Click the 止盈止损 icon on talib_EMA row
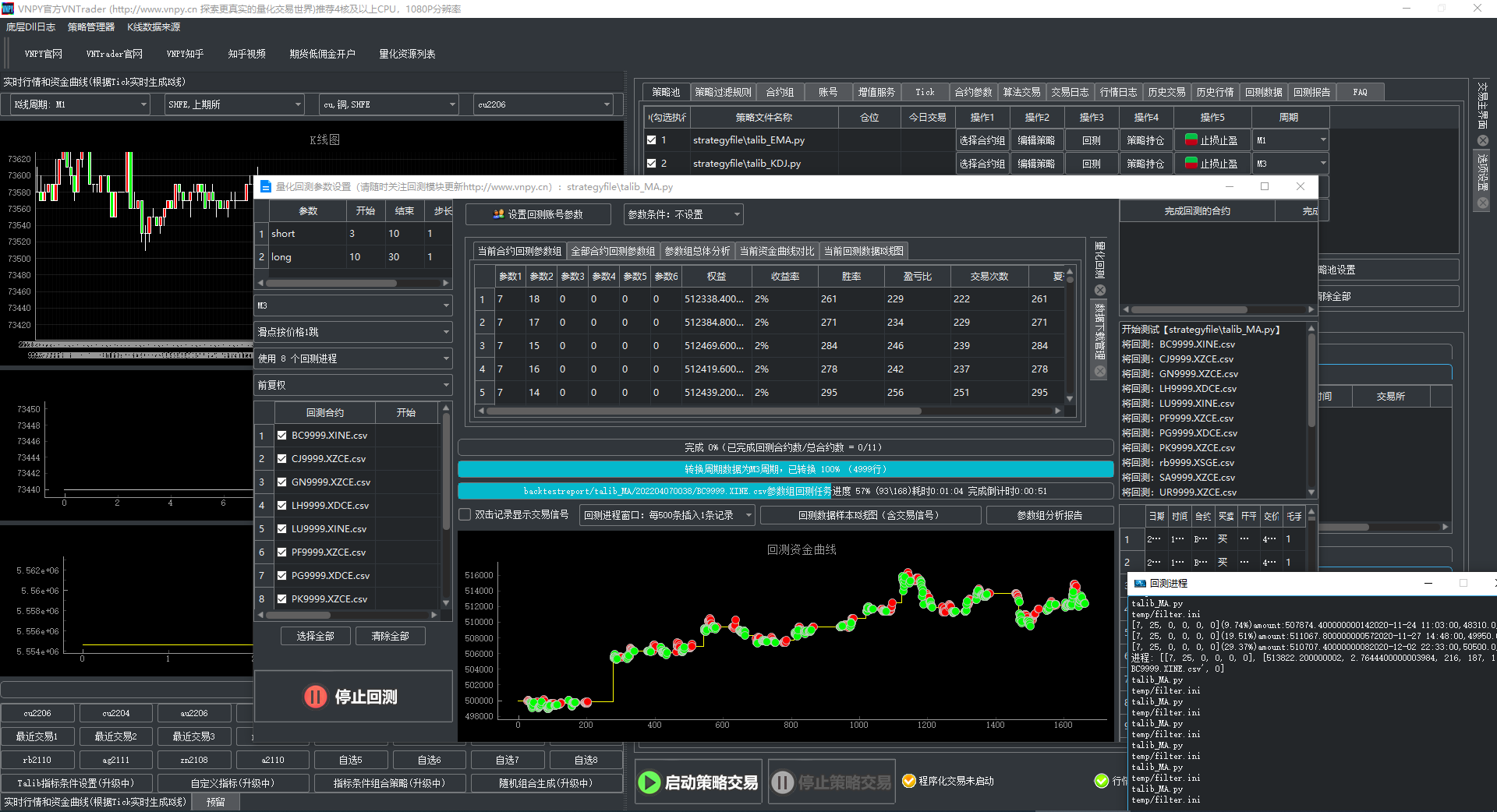 point(1191,140)
